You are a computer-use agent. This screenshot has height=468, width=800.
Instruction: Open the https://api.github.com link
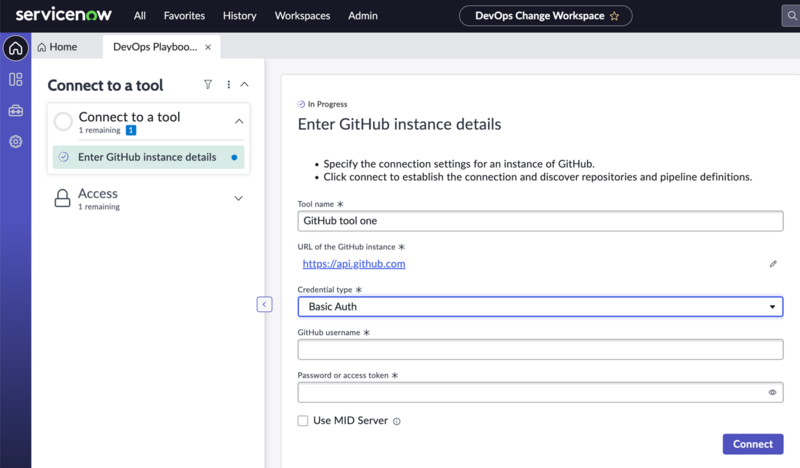click(354, 264)
